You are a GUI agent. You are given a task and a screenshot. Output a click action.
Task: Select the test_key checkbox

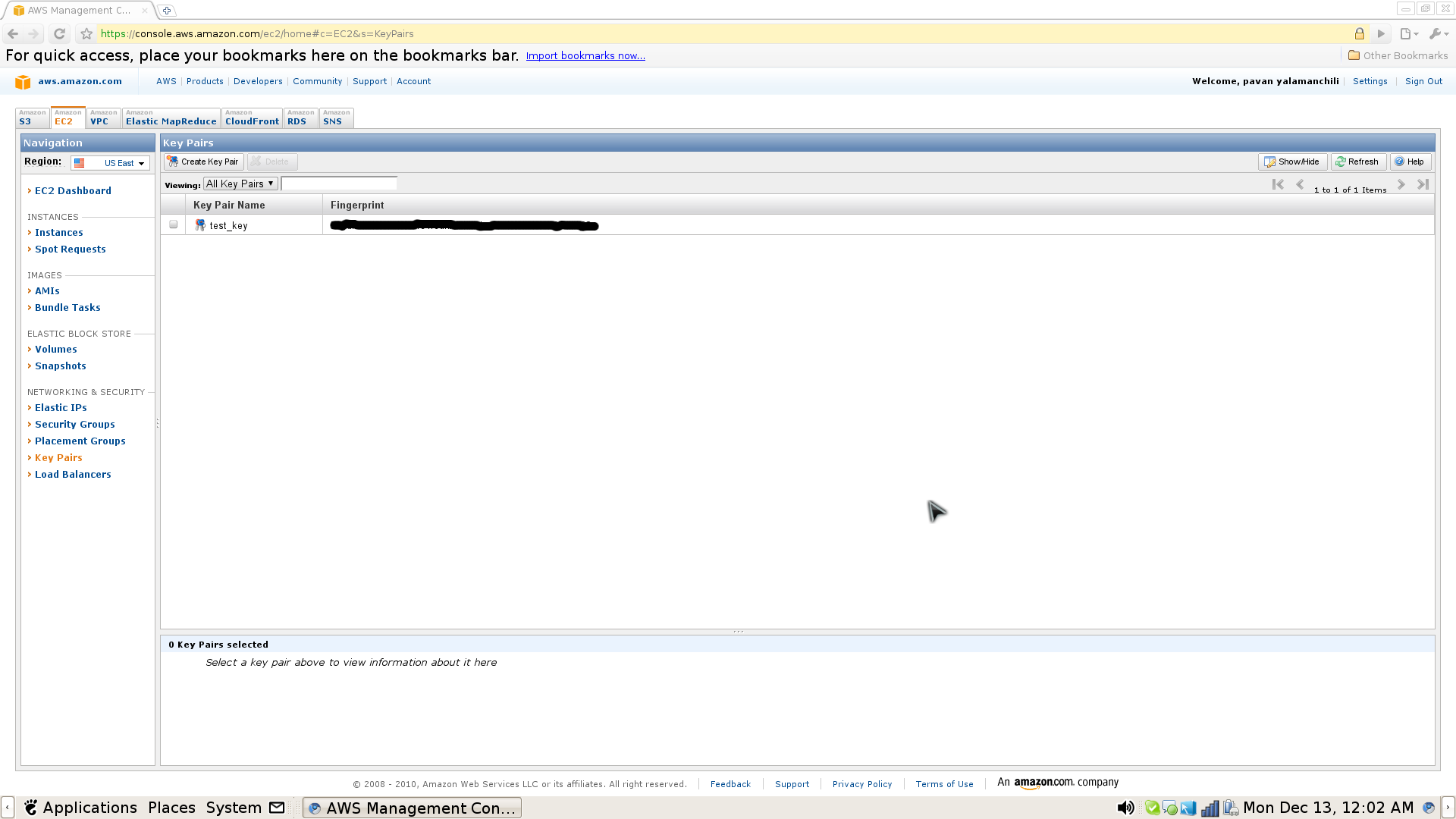tap(173, 224)
